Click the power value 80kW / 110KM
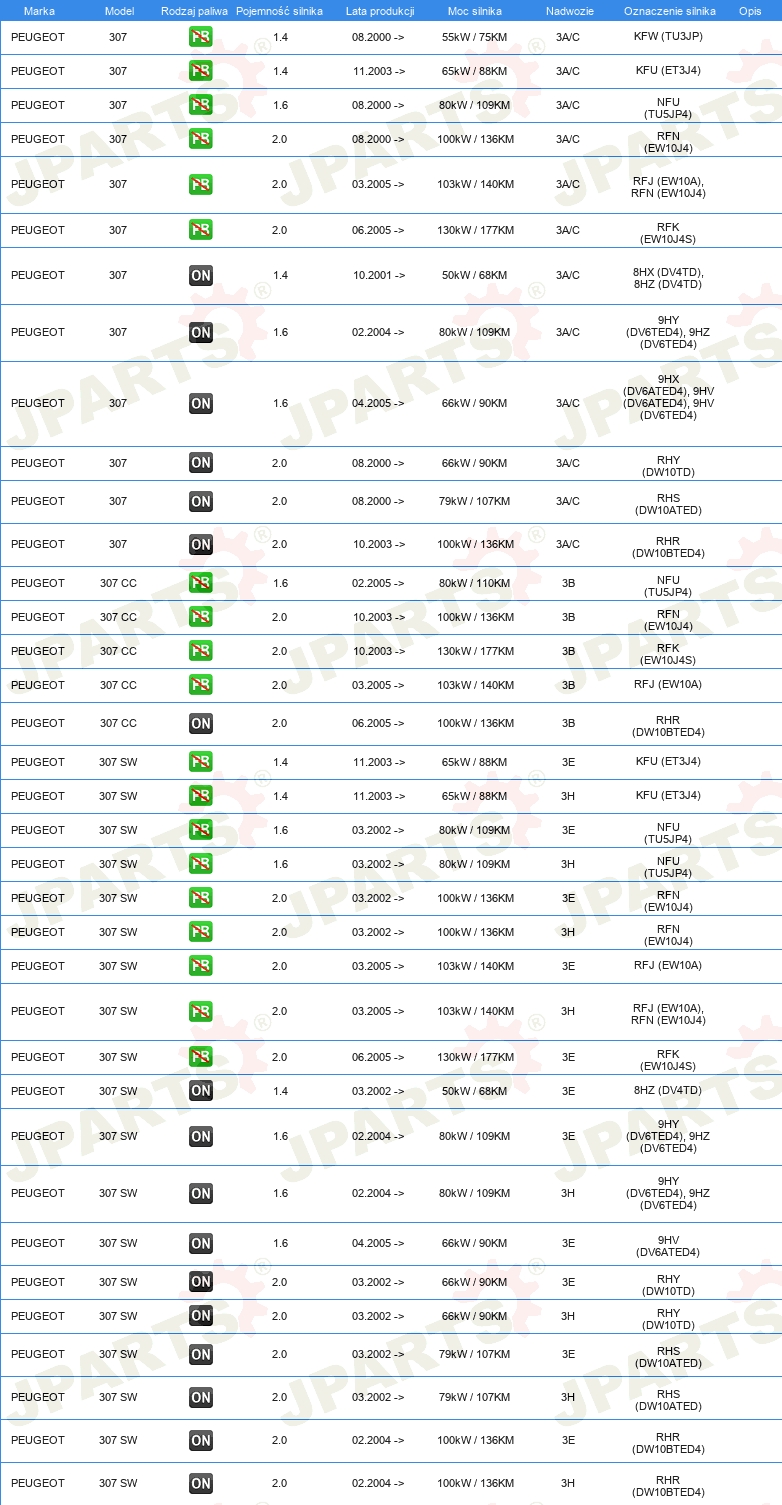 click(476, 583)
